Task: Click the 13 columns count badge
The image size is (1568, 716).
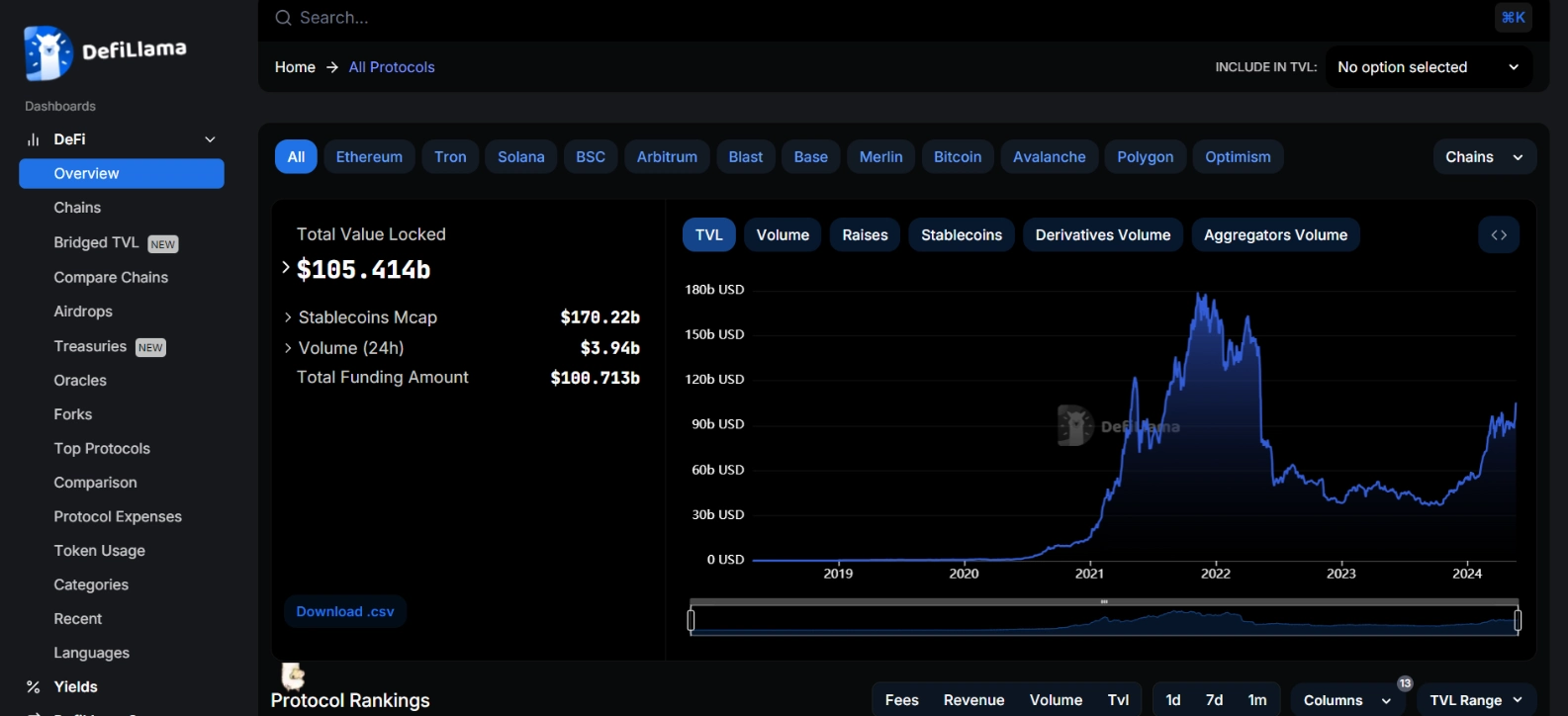Action: click(x=1405, y=683)
